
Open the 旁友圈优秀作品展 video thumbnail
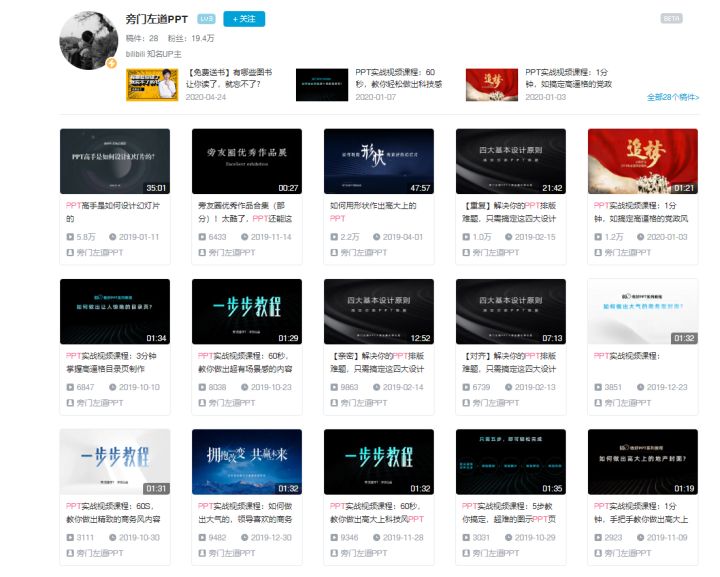(247, 161)
